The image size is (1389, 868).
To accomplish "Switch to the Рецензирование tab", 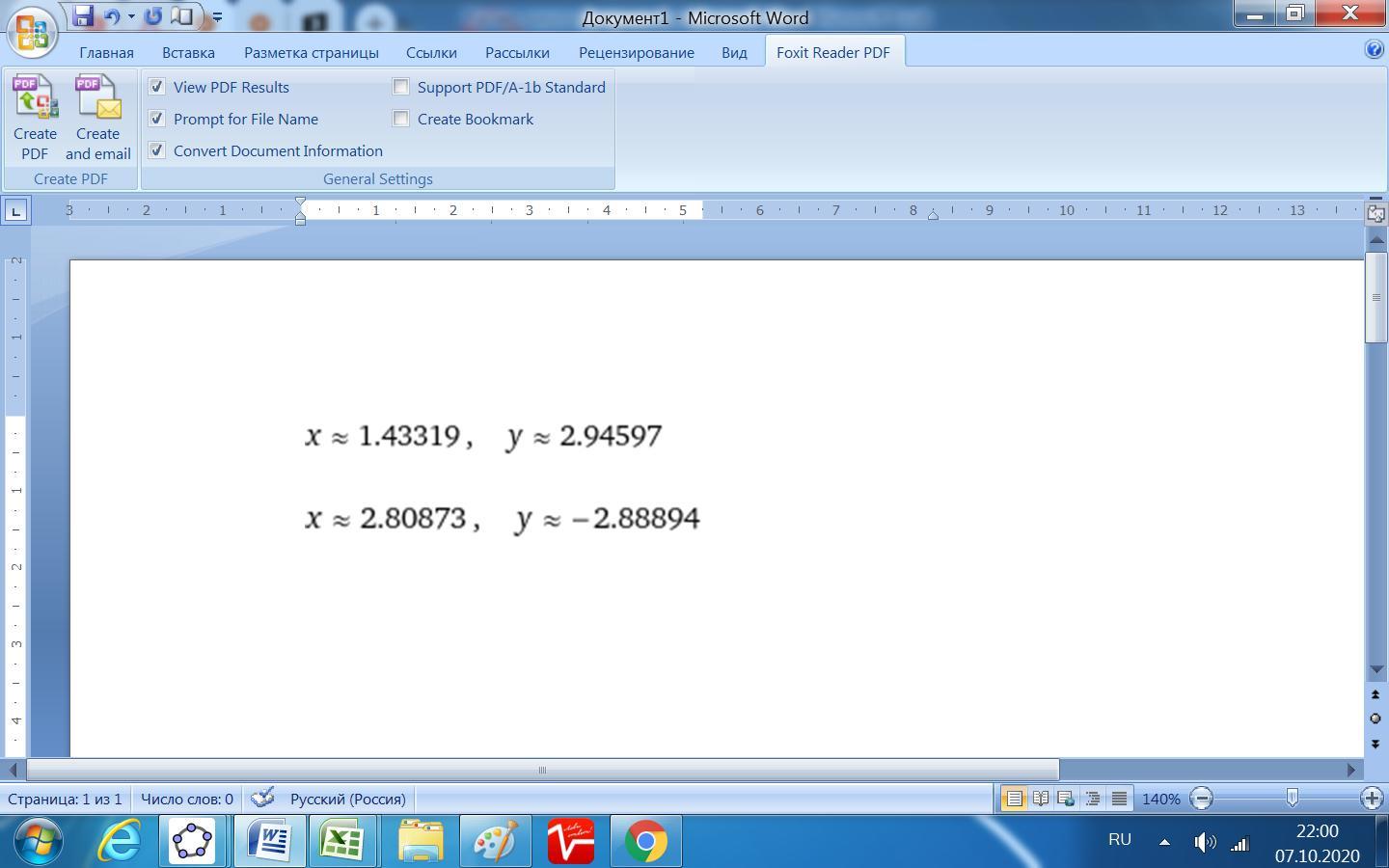I will 636,52.
